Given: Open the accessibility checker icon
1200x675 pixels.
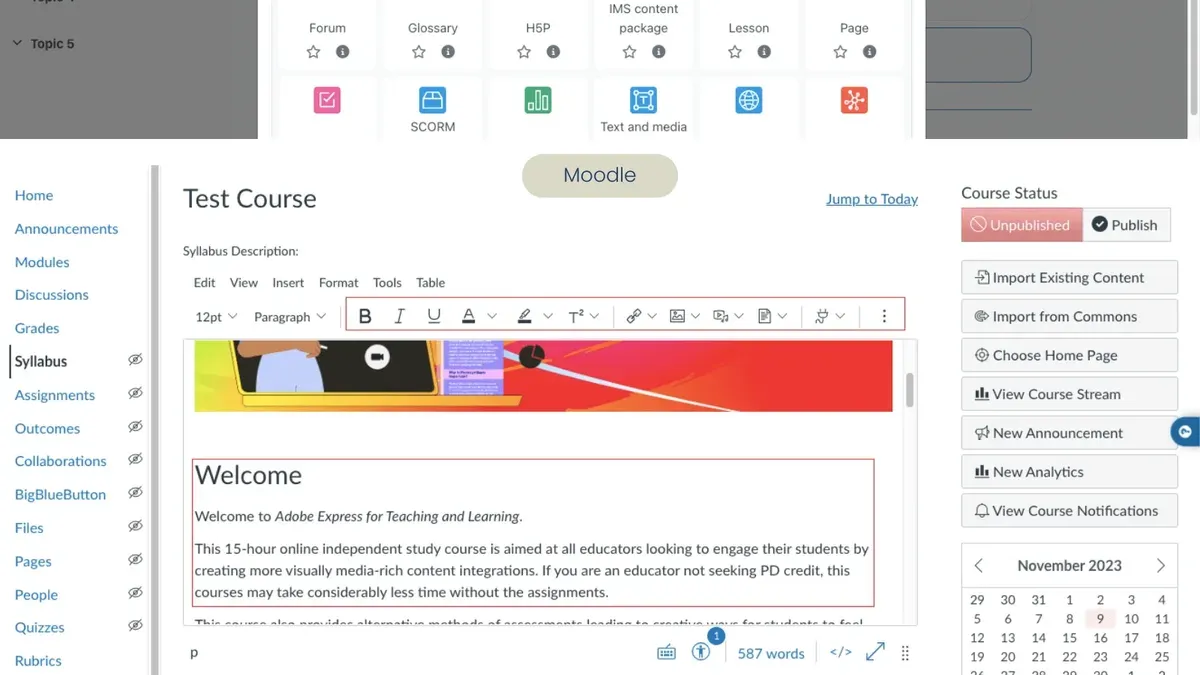Looking at the screenshot, I should (x=701, y=652).
